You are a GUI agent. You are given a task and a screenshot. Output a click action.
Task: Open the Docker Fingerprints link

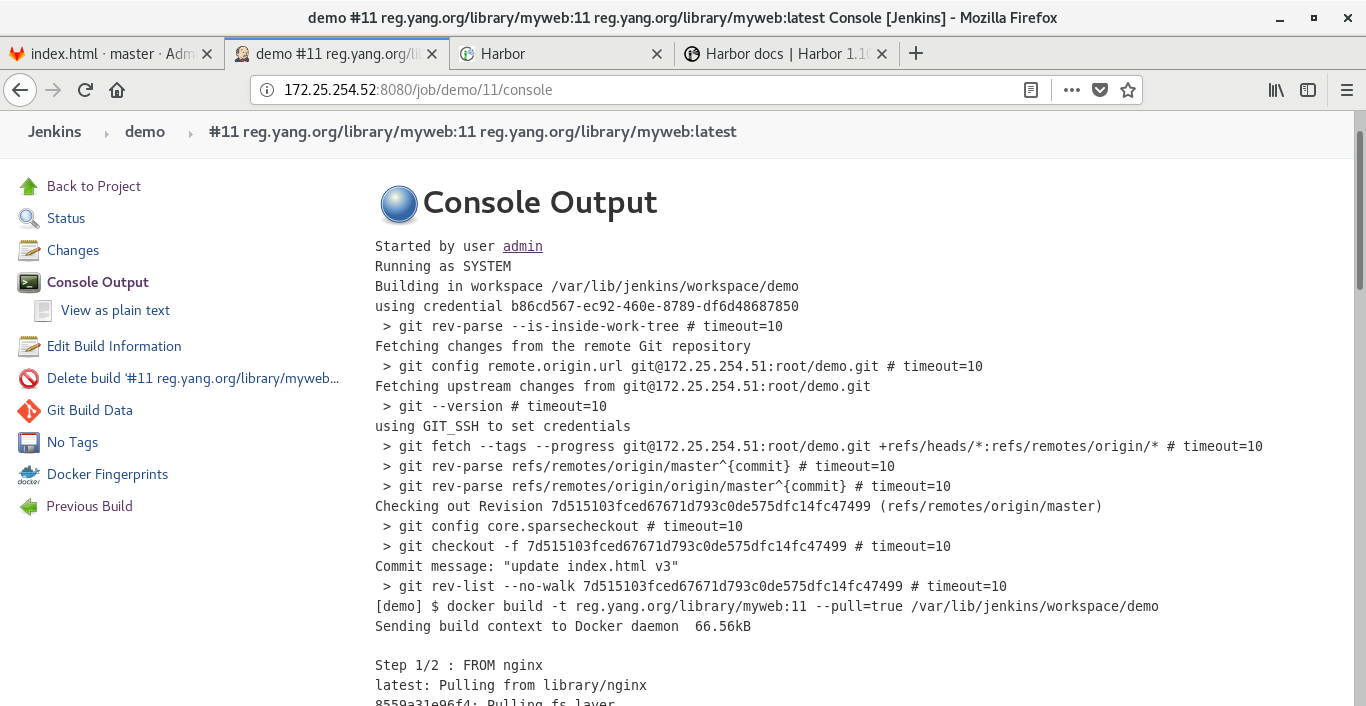(107, 474)
